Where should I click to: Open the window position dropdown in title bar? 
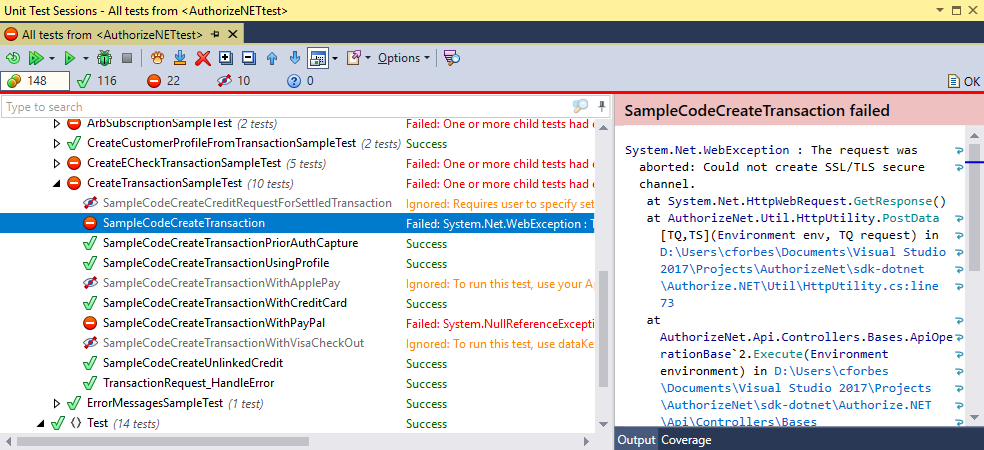pyautogui.click(x=940, y=10)
